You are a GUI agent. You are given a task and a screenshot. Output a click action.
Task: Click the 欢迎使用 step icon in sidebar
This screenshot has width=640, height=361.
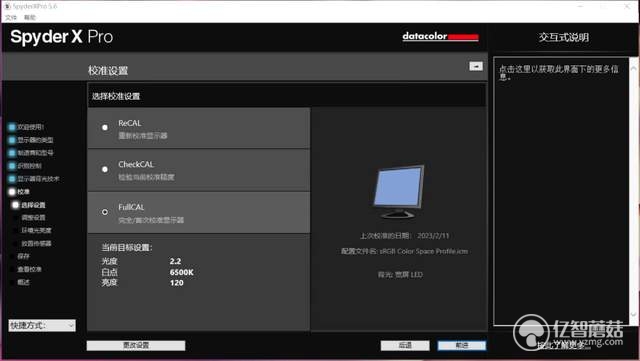(x=12, y=127)
